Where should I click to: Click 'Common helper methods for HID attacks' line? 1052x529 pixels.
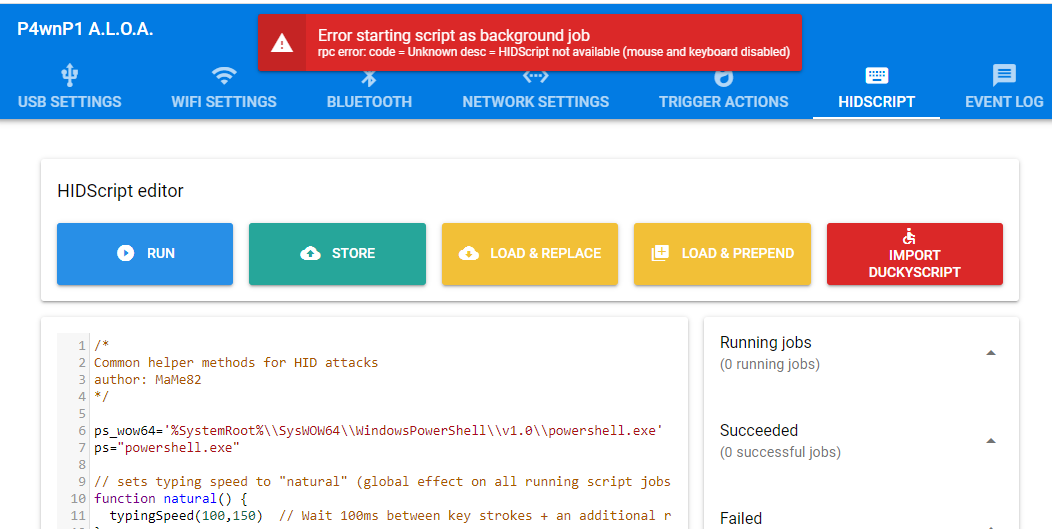(x=236, y=363)
